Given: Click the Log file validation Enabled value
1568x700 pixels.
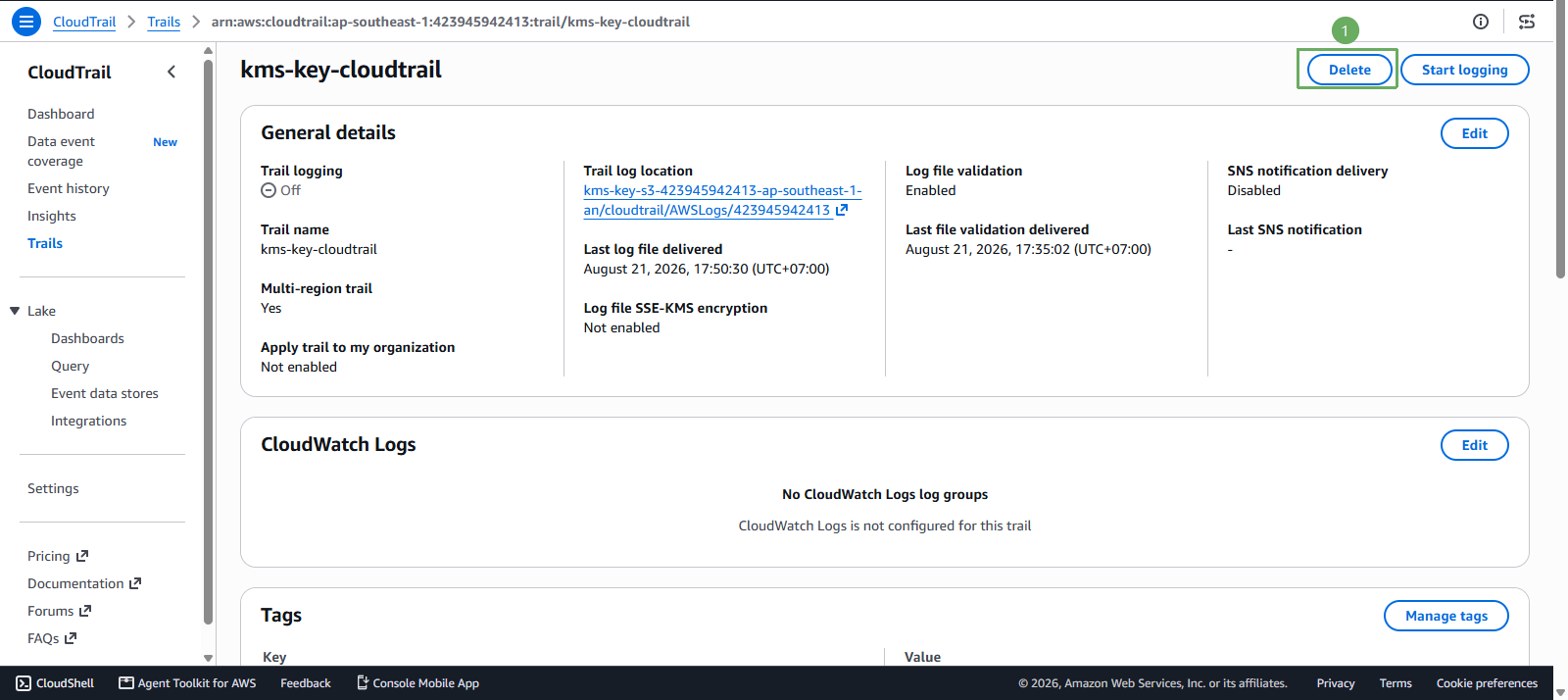Looking at the screenshot, I should point(930,190).
